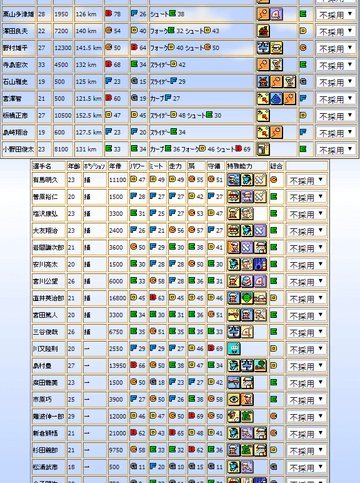Click the blue-framed ability icon in the 125 km row
The height and width of the screenshot is (483, 360).
263,82
